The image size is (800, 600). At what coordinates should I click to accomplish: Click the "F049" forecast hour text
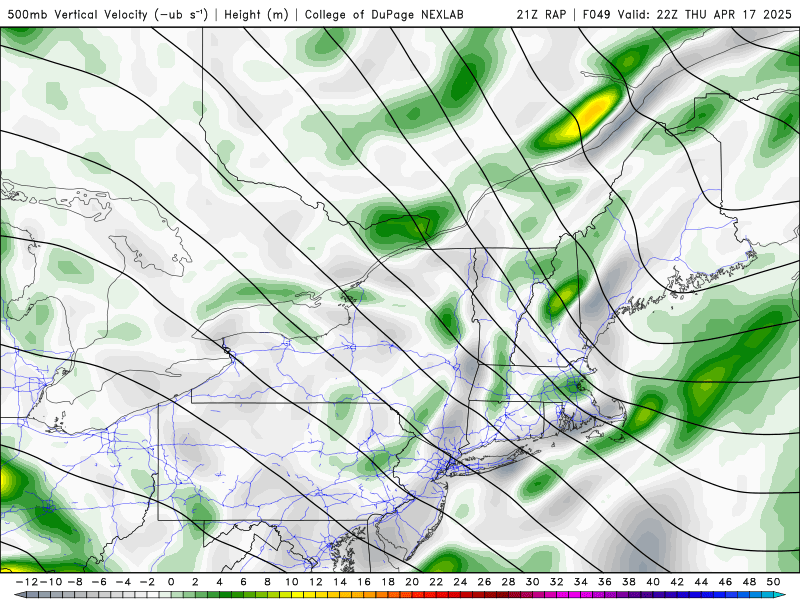tap(596, 14)
